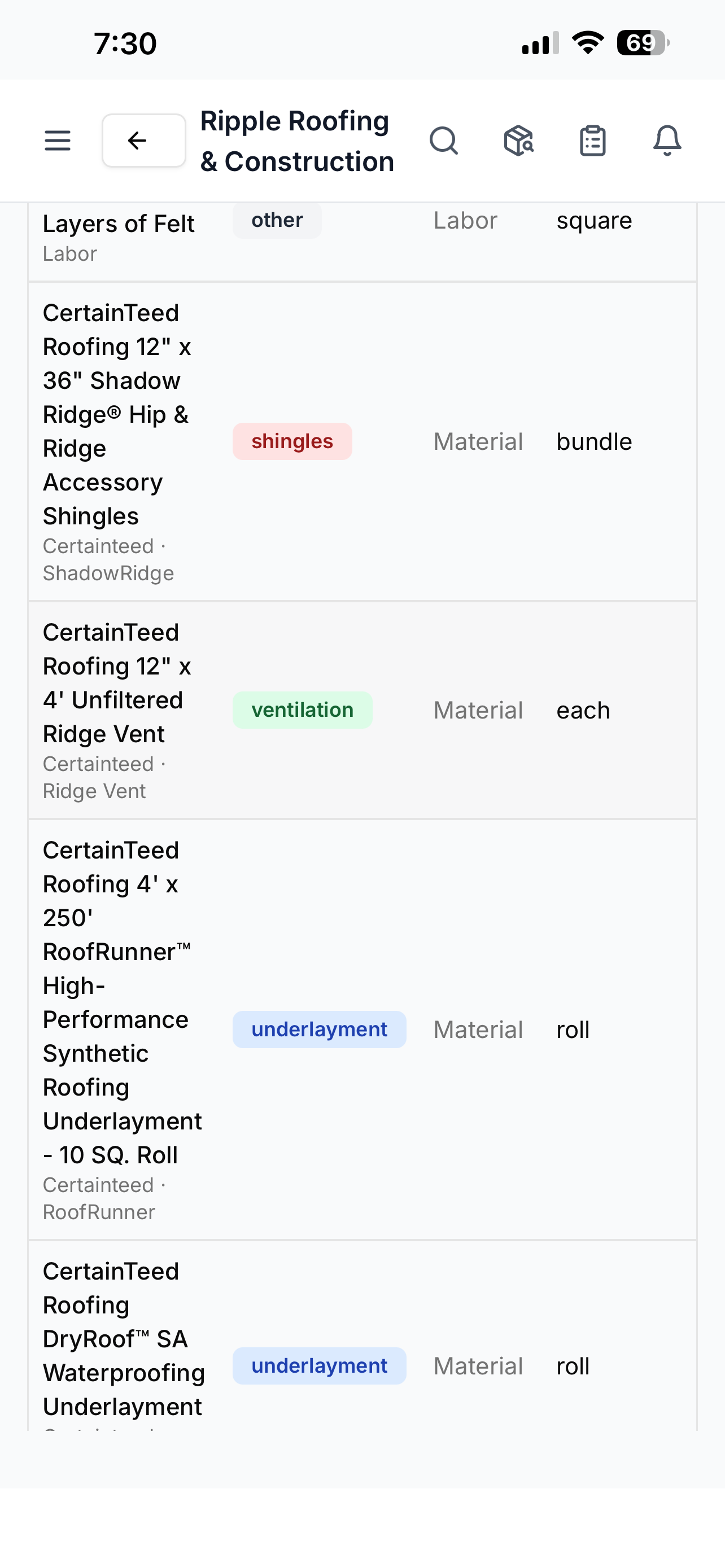Open the notifications bell

point(667,141)
